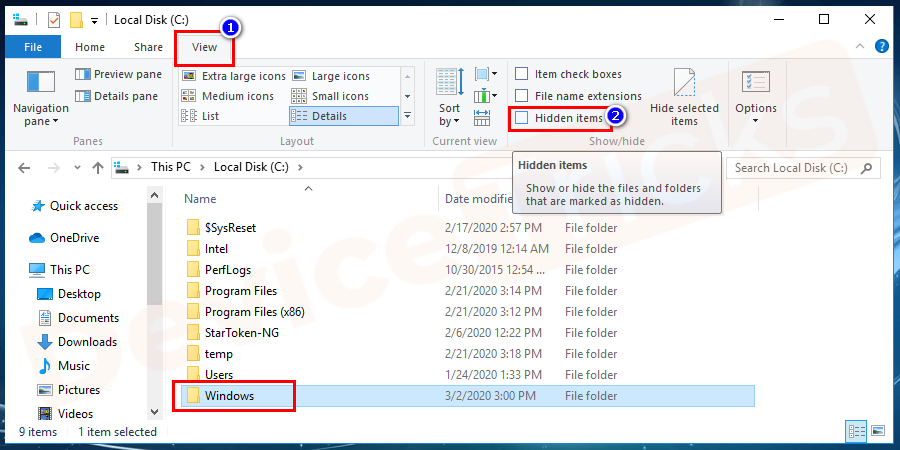
Task: Go up one level with Up arrow
Action: pyautogui.click(x=98, y=168)
